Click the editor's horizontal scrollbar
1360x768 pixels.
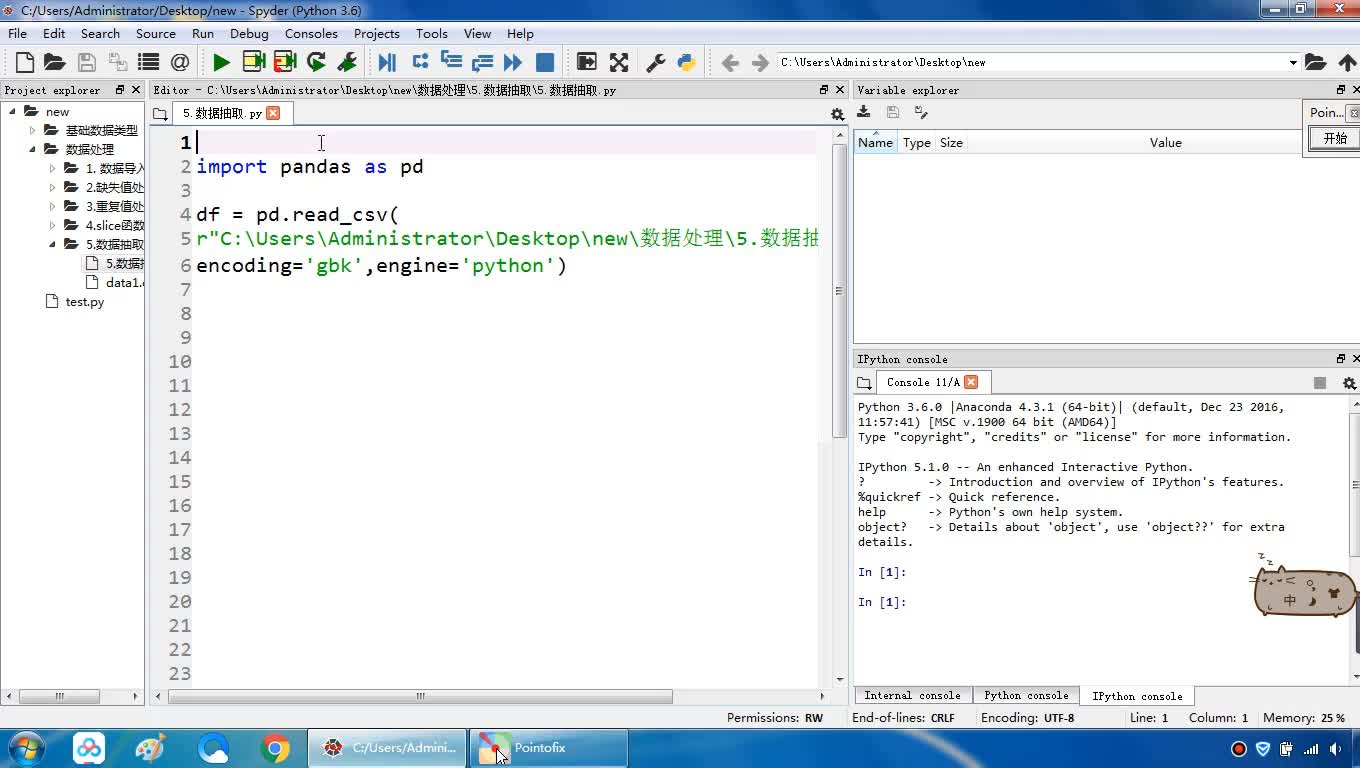coord(420,696)
